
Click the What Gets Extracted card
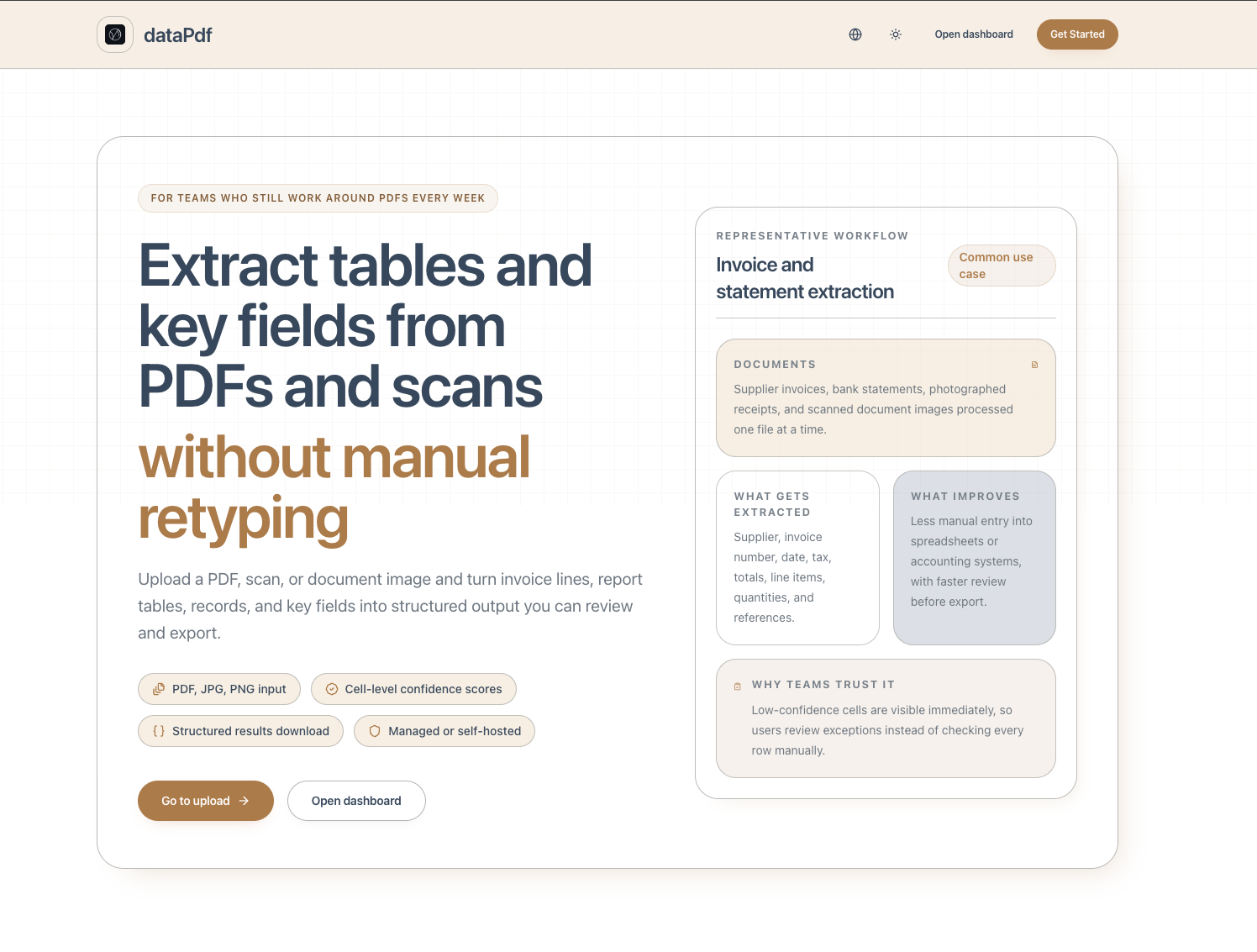point(797,557)
